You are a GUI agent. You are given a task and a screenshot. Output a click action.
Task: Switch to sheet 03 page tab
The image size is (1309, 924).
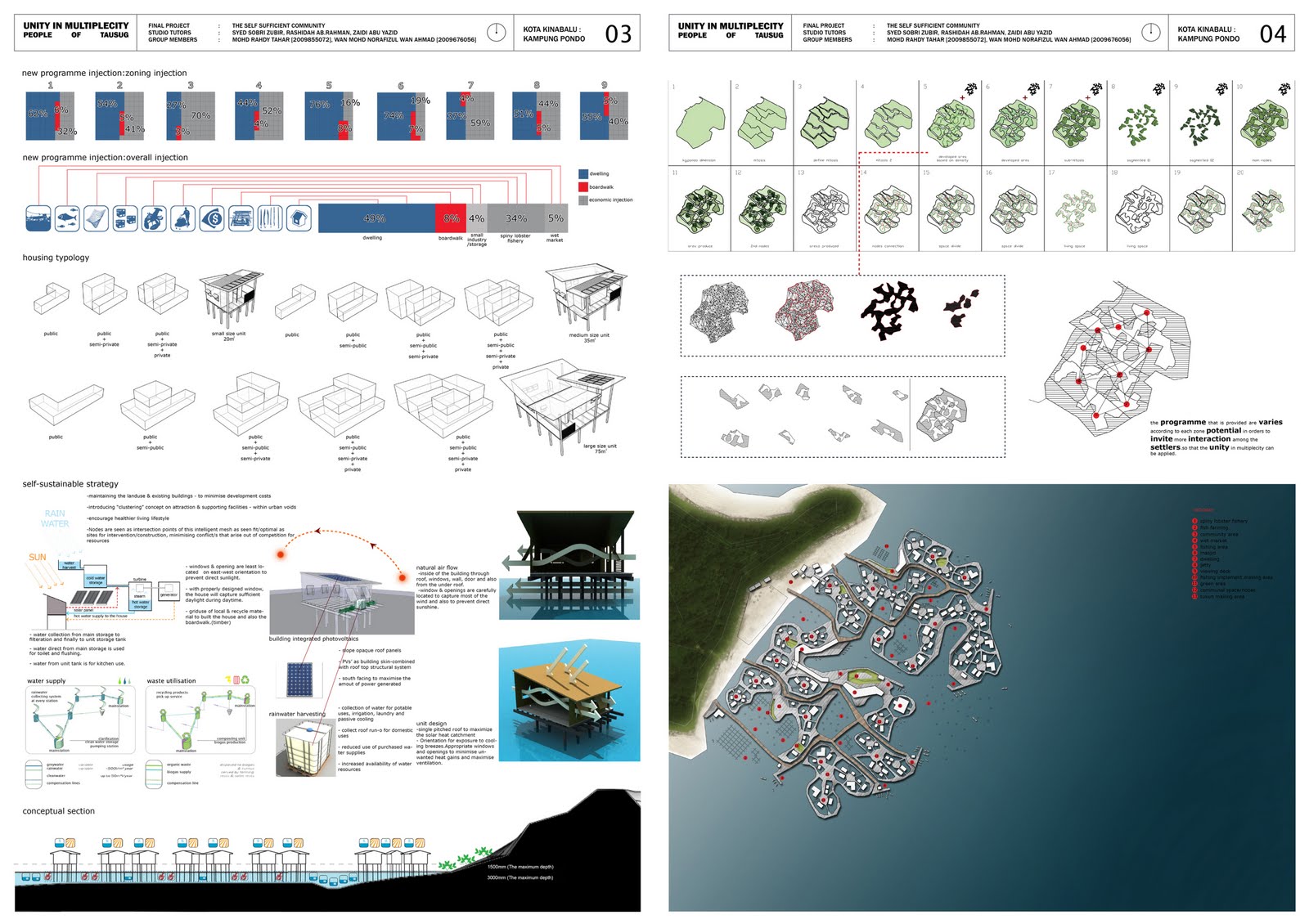click(619, 34)
